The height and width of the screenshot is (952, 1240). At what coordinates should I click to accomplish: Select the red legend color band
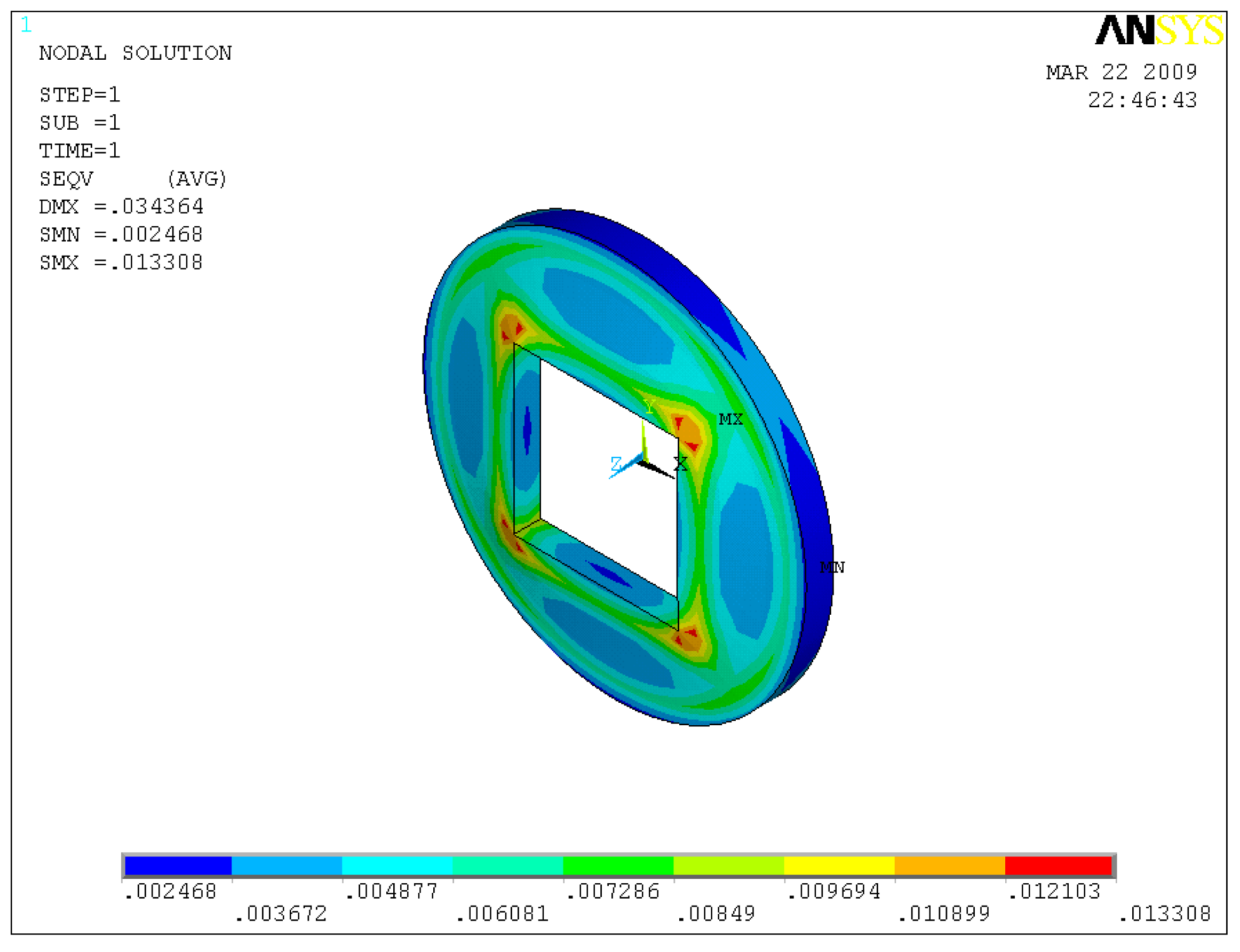[x=1058, y=866]
